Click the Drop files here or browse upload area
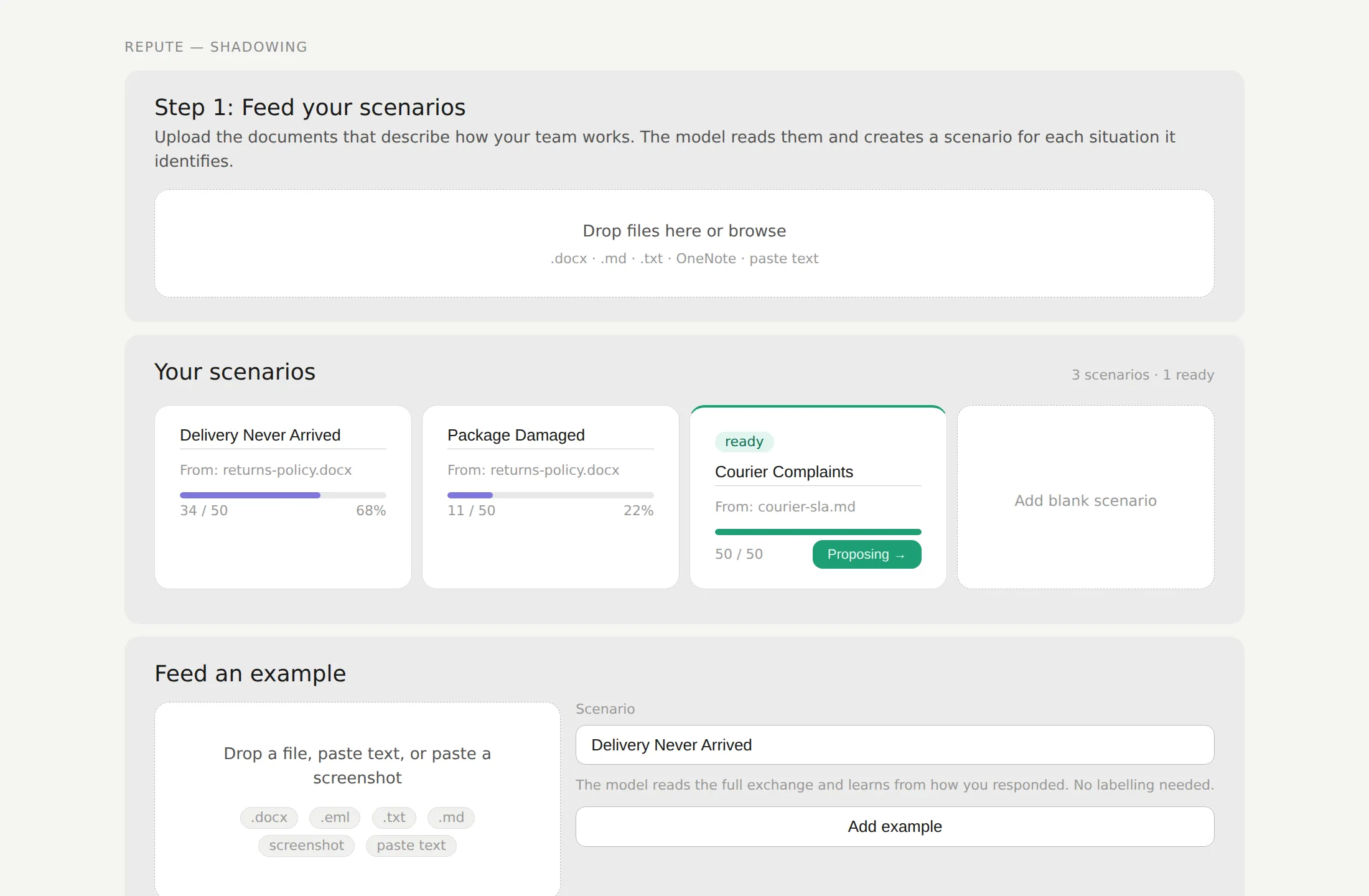Image resolution: width=1369 pixels, height=896 pixels. coord(684,243)
